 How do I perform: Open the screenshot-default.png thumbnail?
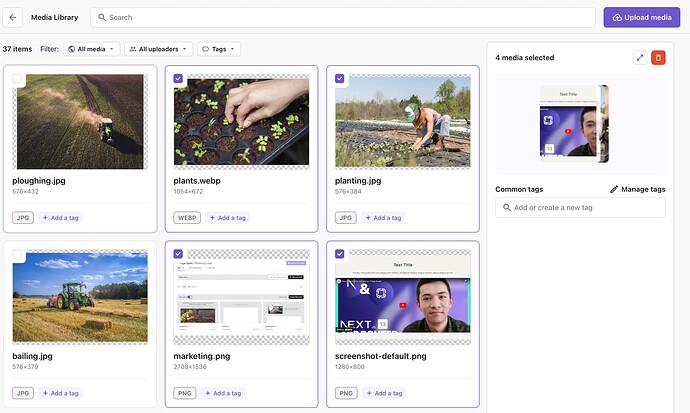point(403,297)
